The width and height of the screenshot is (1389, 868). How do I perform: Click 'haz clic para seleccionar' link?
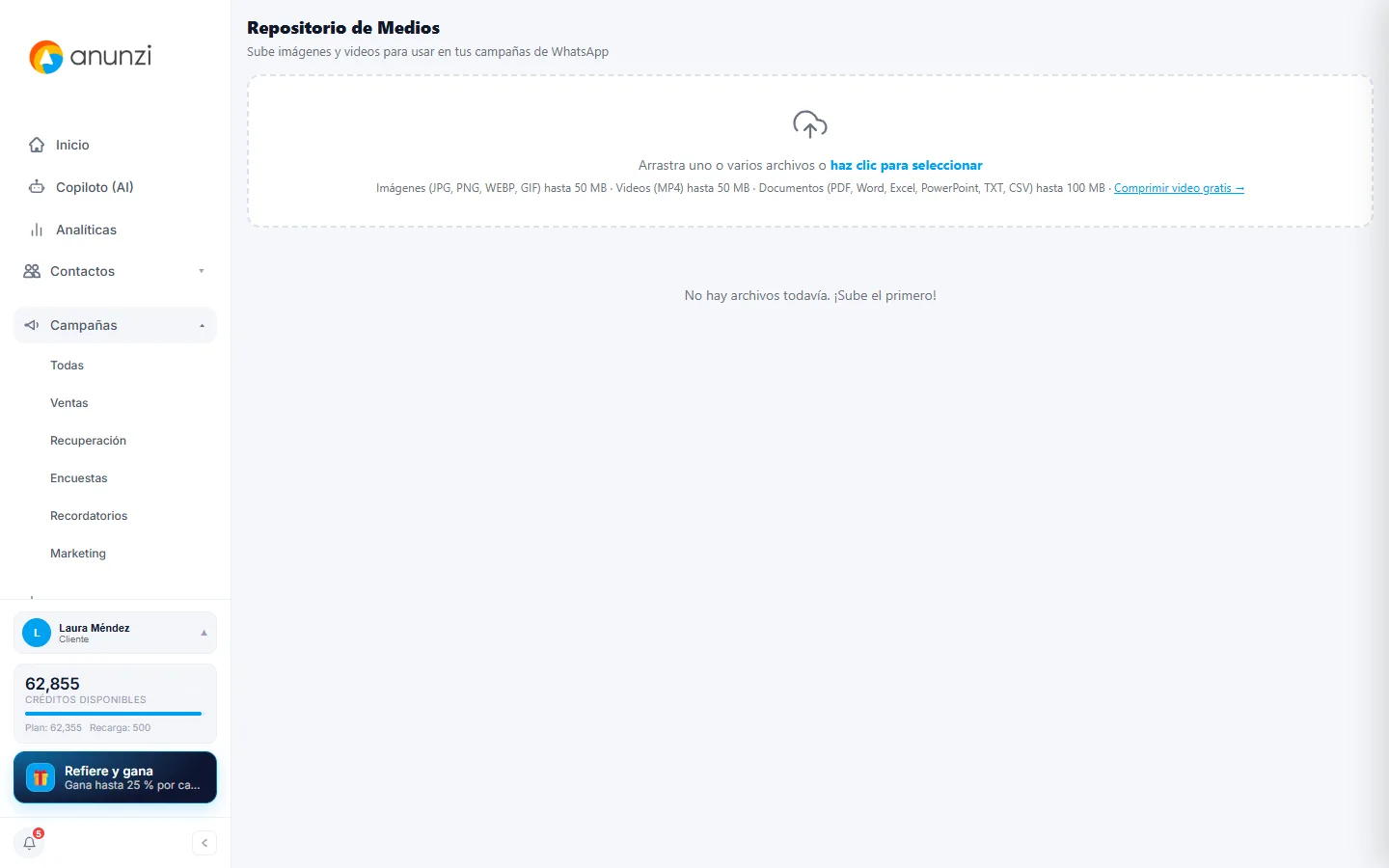(907, 166)
